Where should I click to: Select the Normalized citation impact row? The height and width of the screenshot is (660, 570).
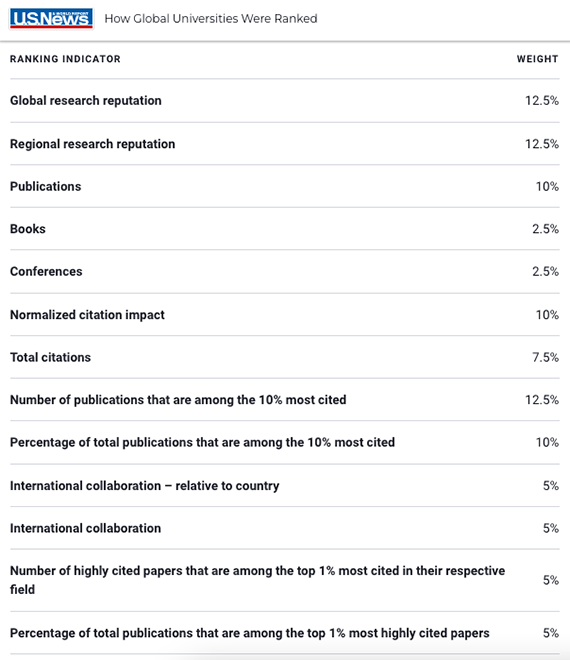(x=285, y=315)
